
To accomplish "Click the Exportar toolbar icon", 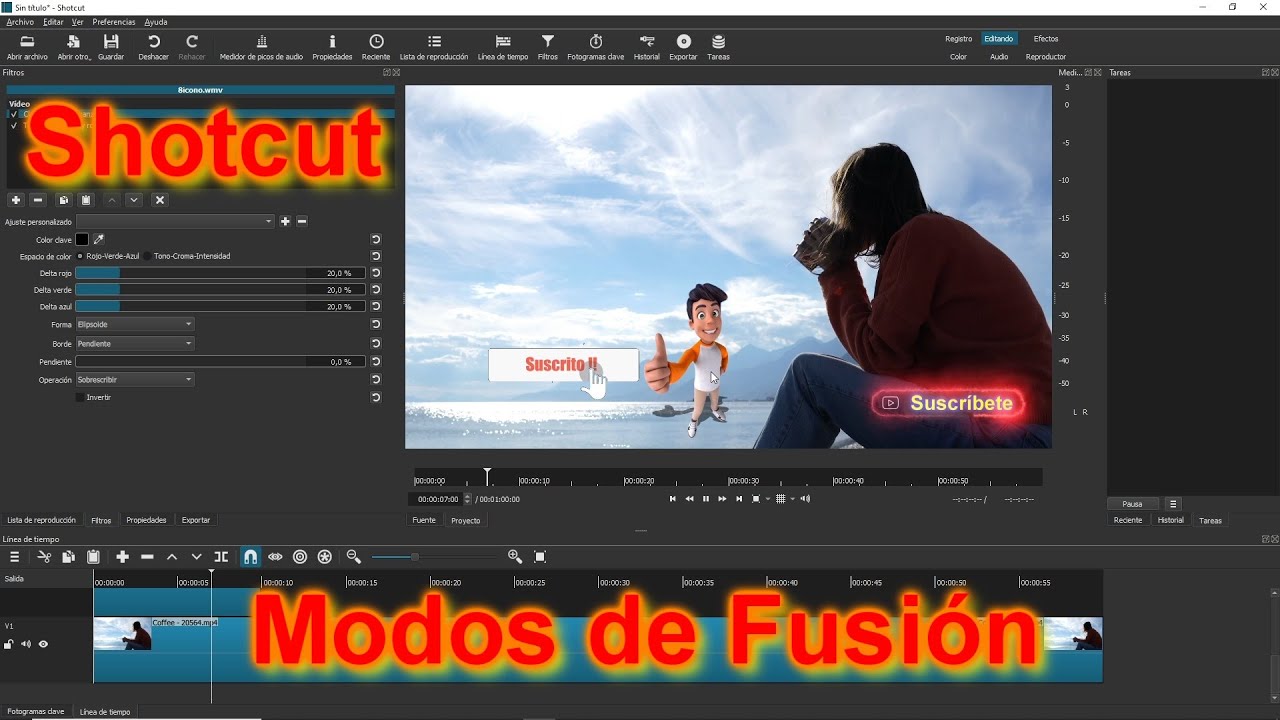I will point(684,47).
